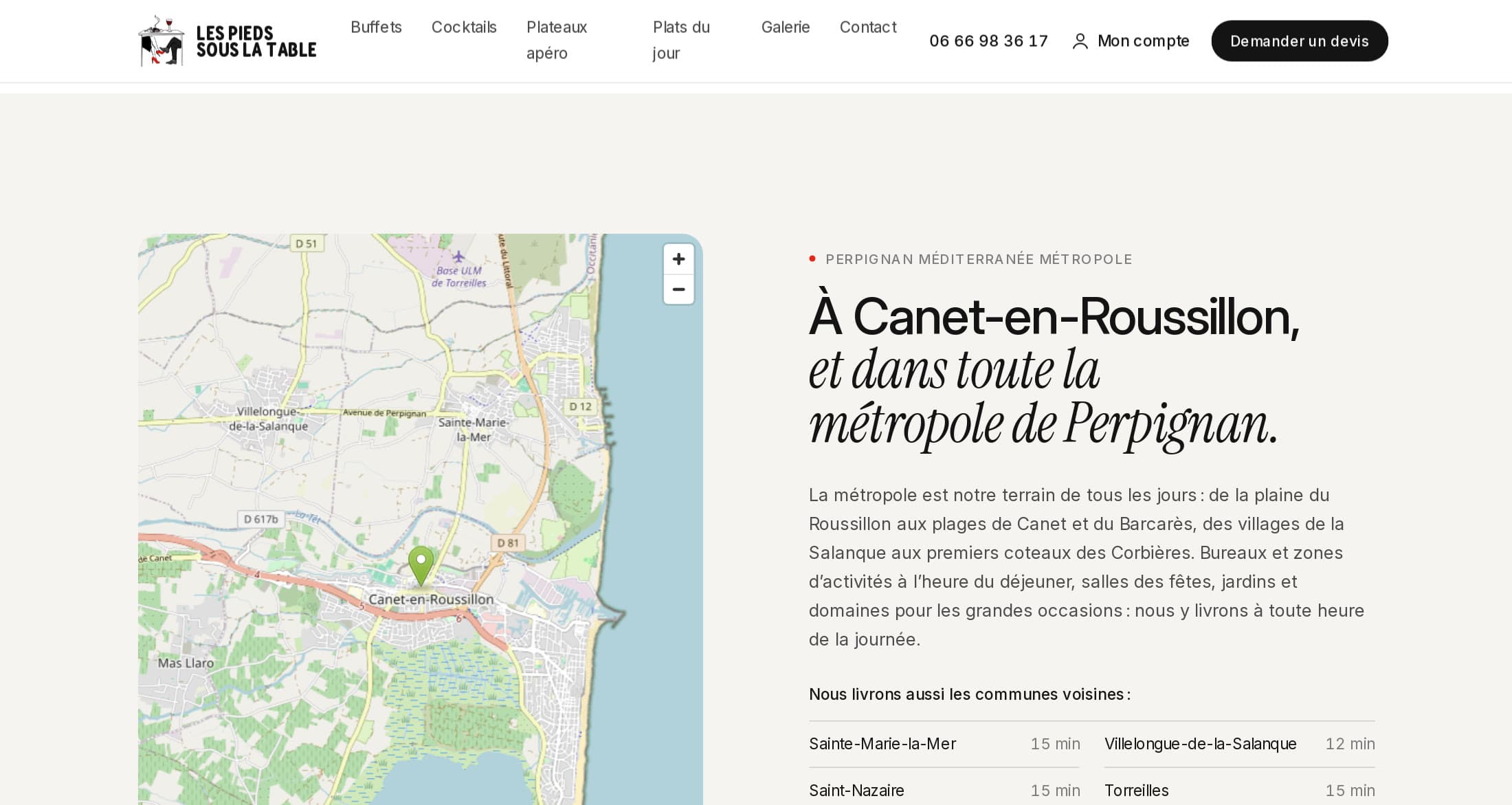Click the Sainte-Marie-la-Mer commune row
Image resolution: width=1512 pixels, height=805 pixels.
(x=944, y=744)
